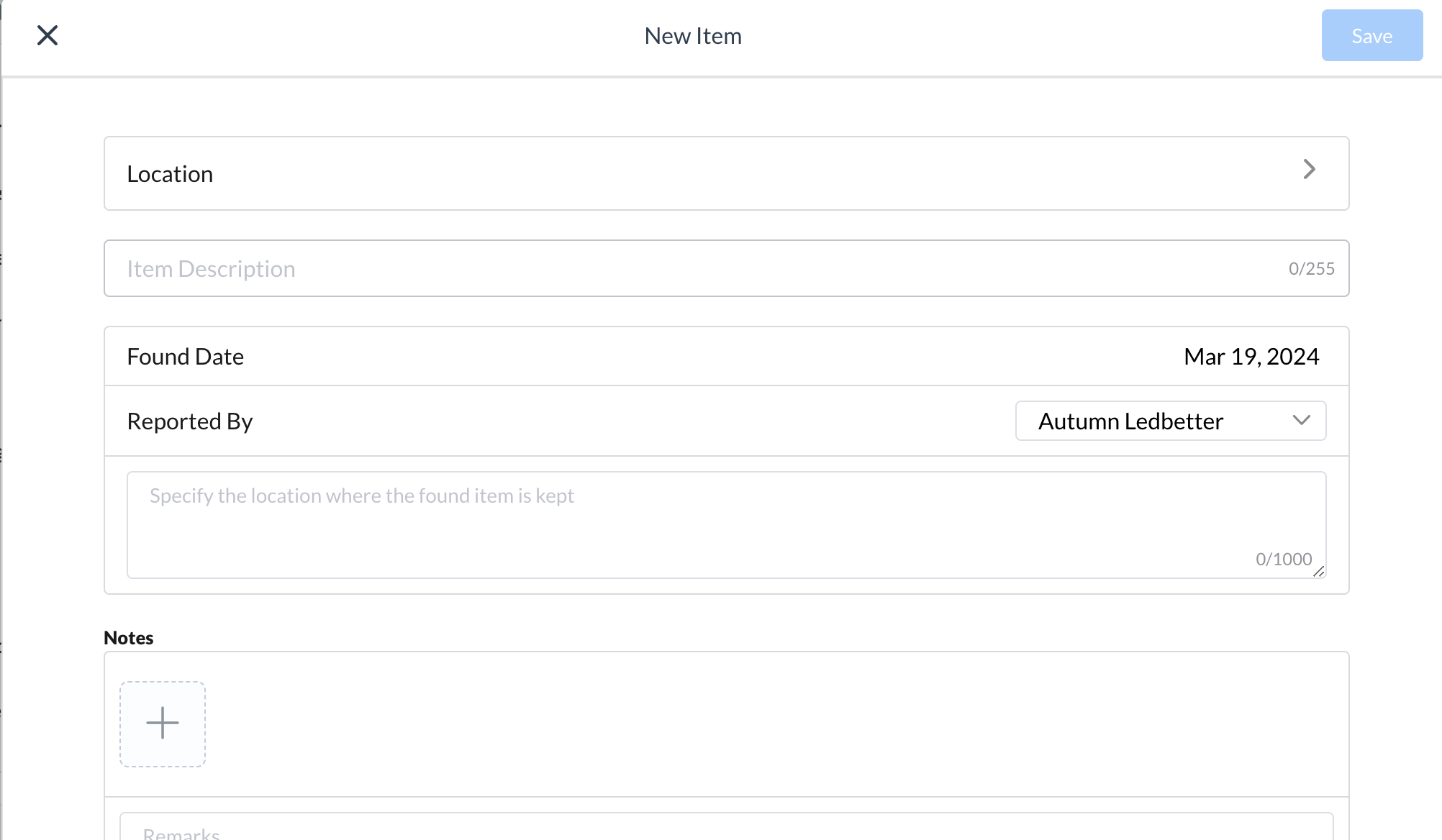1442x840 pixels.
Task: Click the Mar 19, 2024 date value
Action: (x=1251, y=356)
